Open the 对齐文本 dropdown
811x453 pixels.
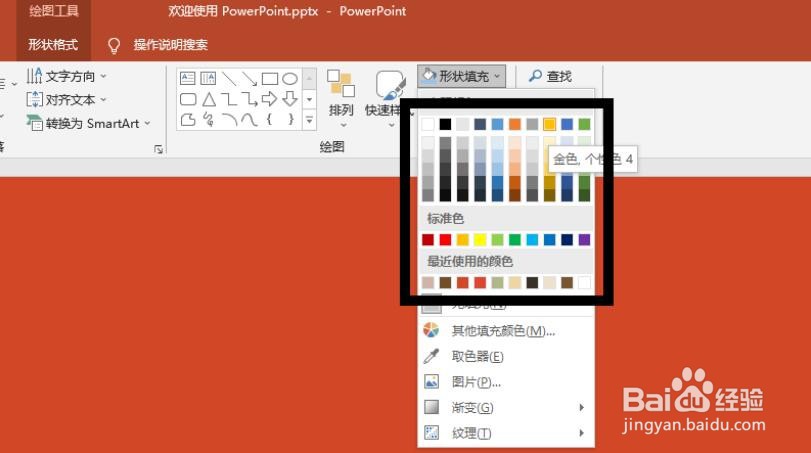coord(66,99)
